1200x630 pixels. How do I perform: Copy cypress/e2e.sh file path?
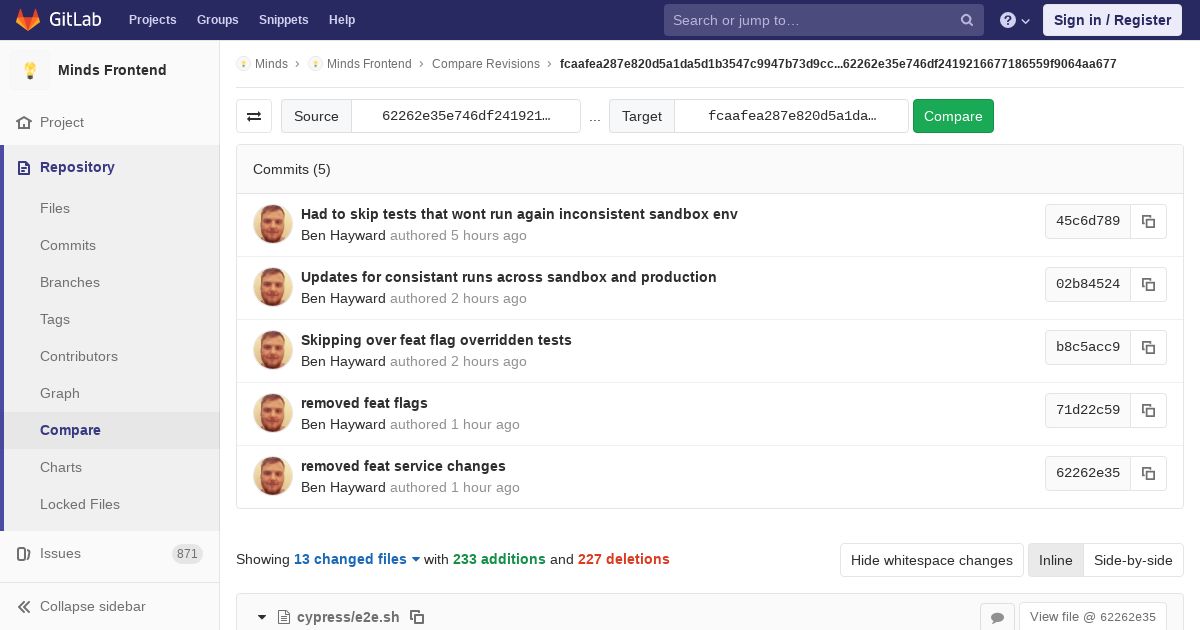[x=417, y=617]
